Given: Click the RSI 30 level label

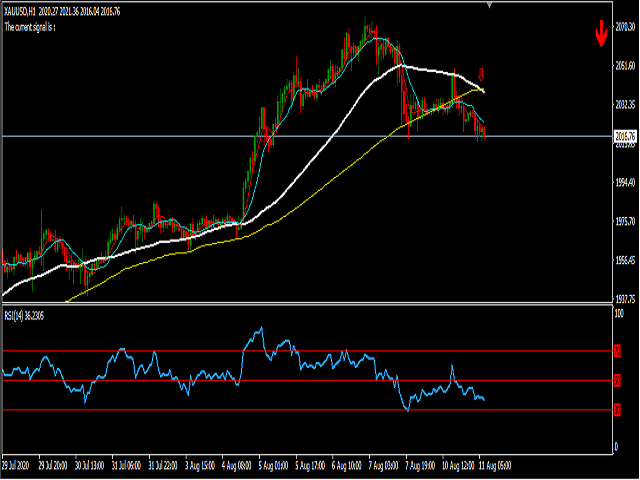Looking at the screenshot, I should (618, 410).
